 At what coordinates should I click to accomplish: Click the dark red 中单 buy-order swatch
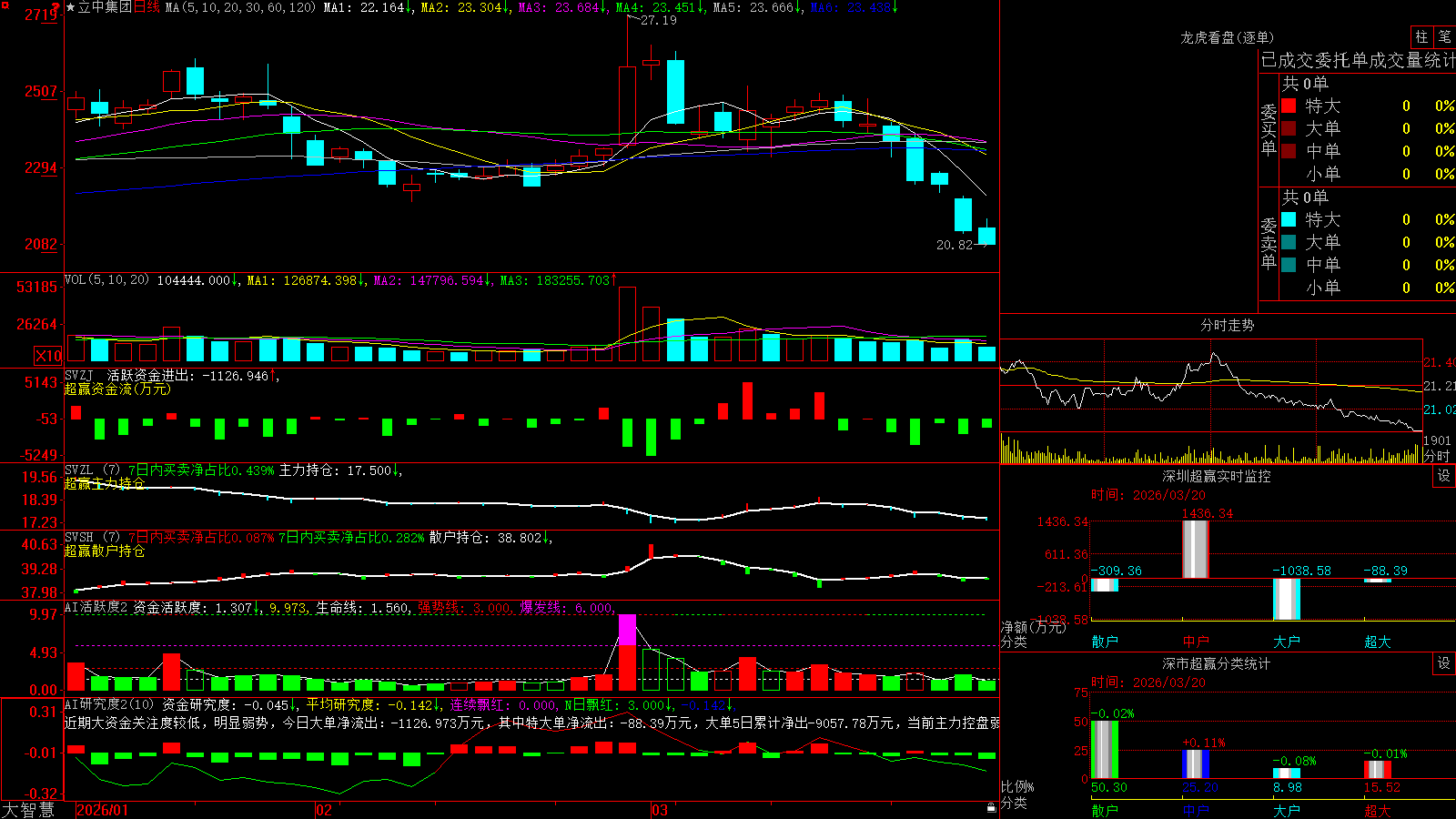(x=1289, y=151)
